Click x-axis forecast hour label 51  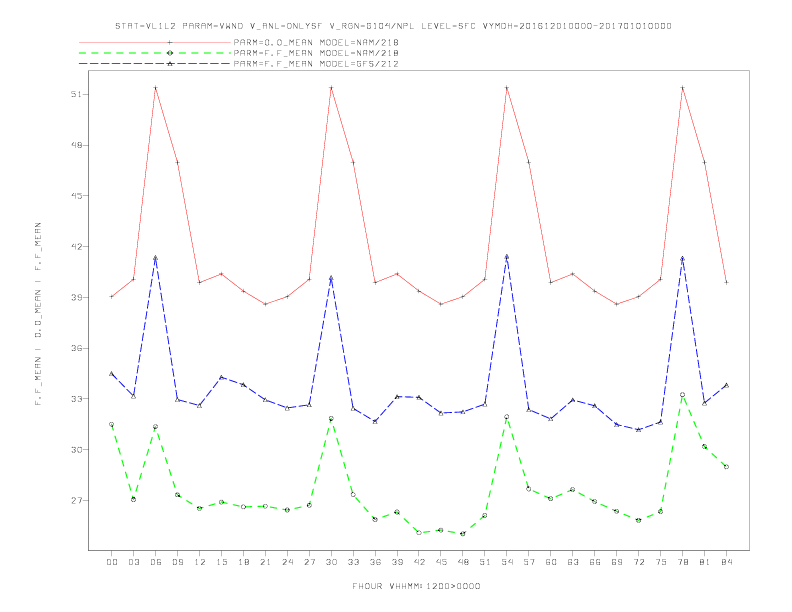tap(485, 562)
